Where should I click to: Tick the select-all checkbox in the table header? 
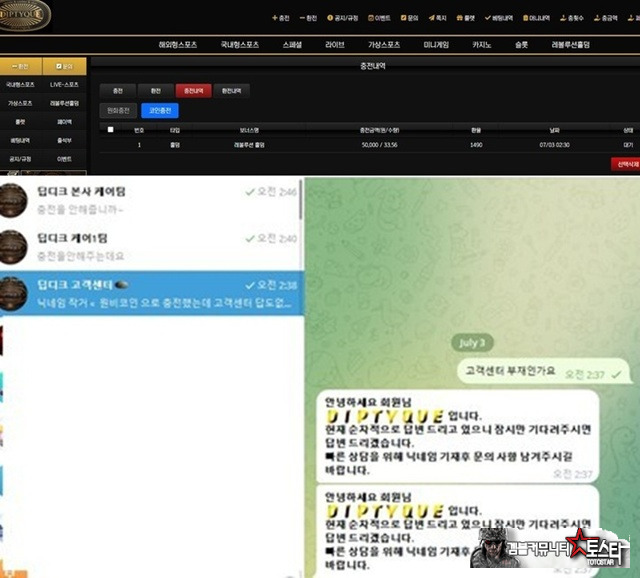110,129
